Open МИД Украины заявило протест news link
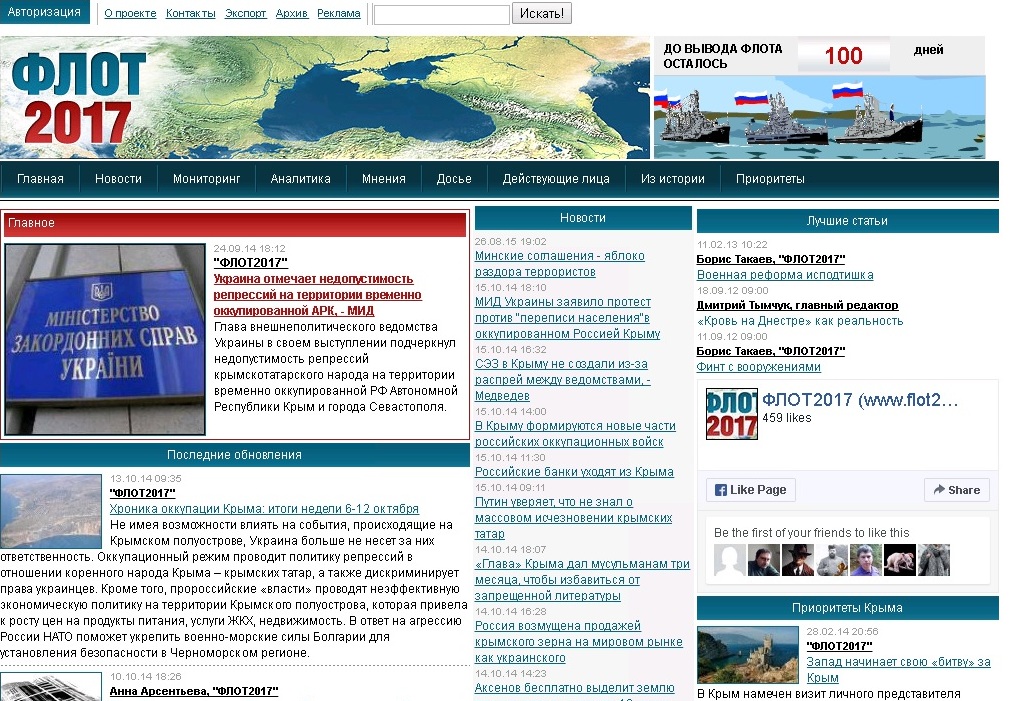This screenshot has height=701, width=1009. (567, 318)
